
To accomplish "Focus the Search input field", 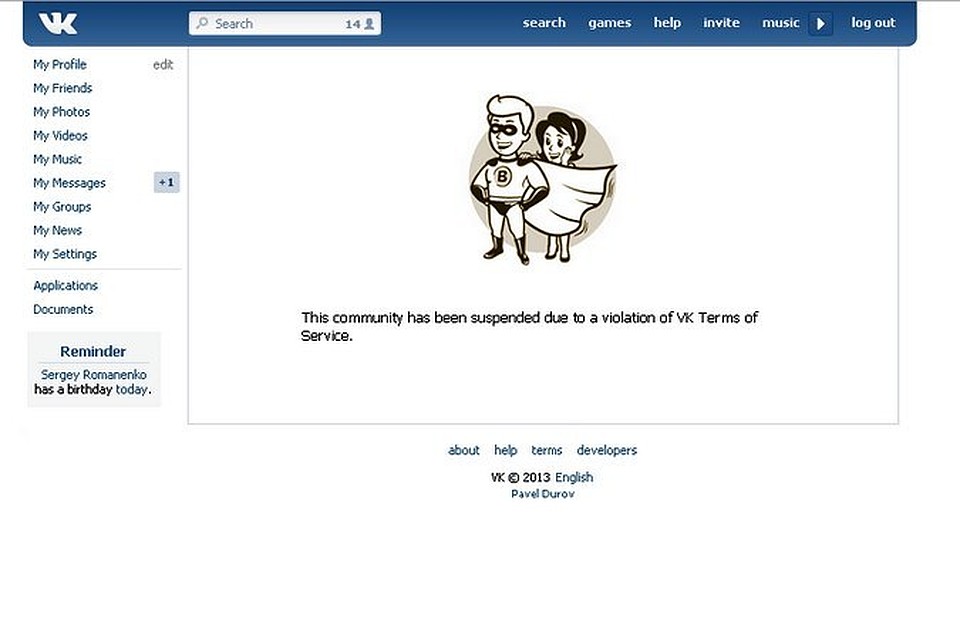I will click(x=285, y=23).
